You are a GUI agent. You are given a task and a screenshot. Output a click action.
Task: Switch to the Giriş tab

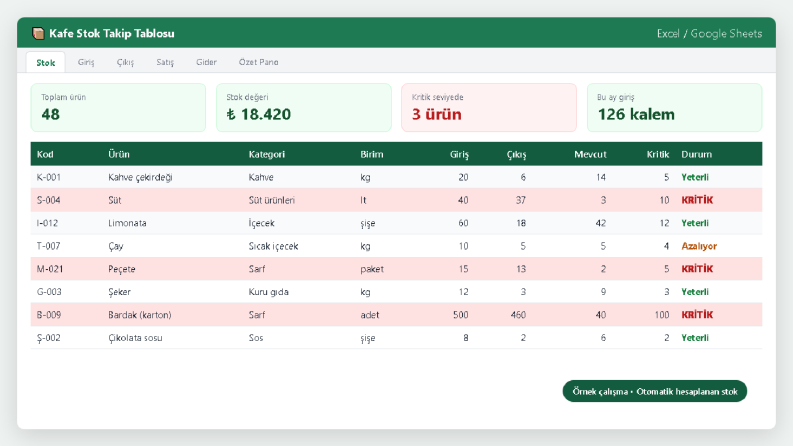coord(86,62)
